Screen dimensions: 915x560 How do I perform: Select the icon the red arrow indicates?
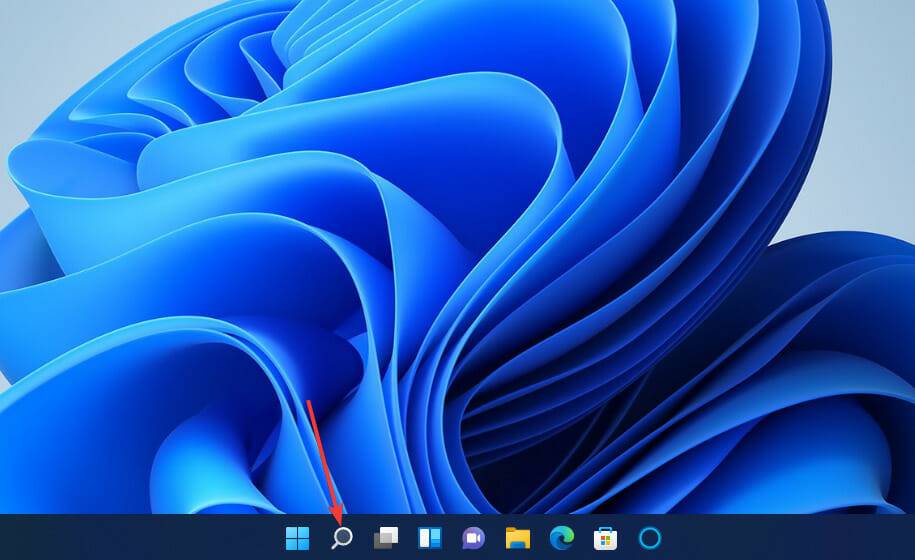tap(341, 538)
